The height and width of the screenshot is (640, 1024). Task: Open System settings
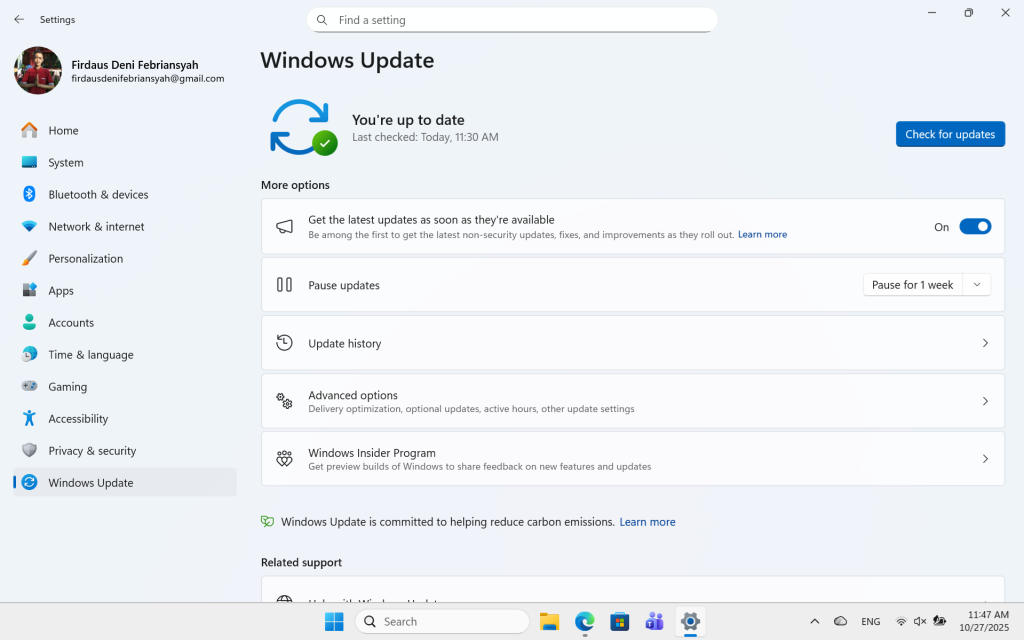tap(125, 163)
